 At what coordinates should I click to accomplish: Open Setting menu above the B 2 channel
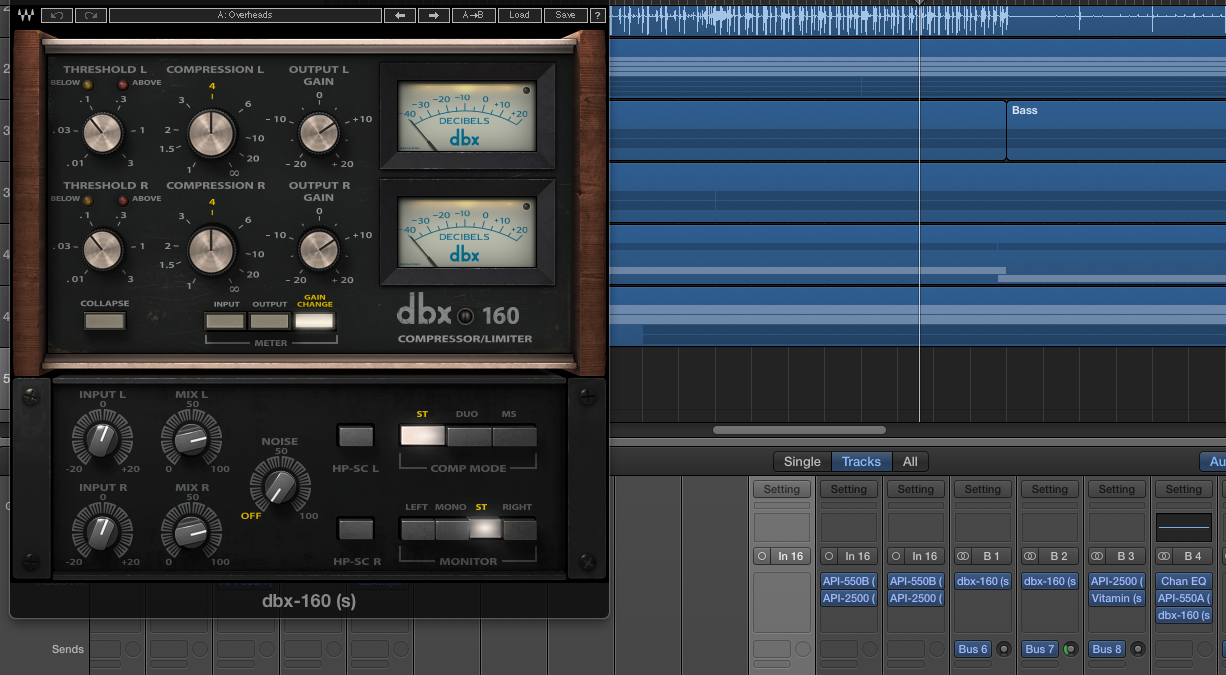click(x=1049, y=489)
